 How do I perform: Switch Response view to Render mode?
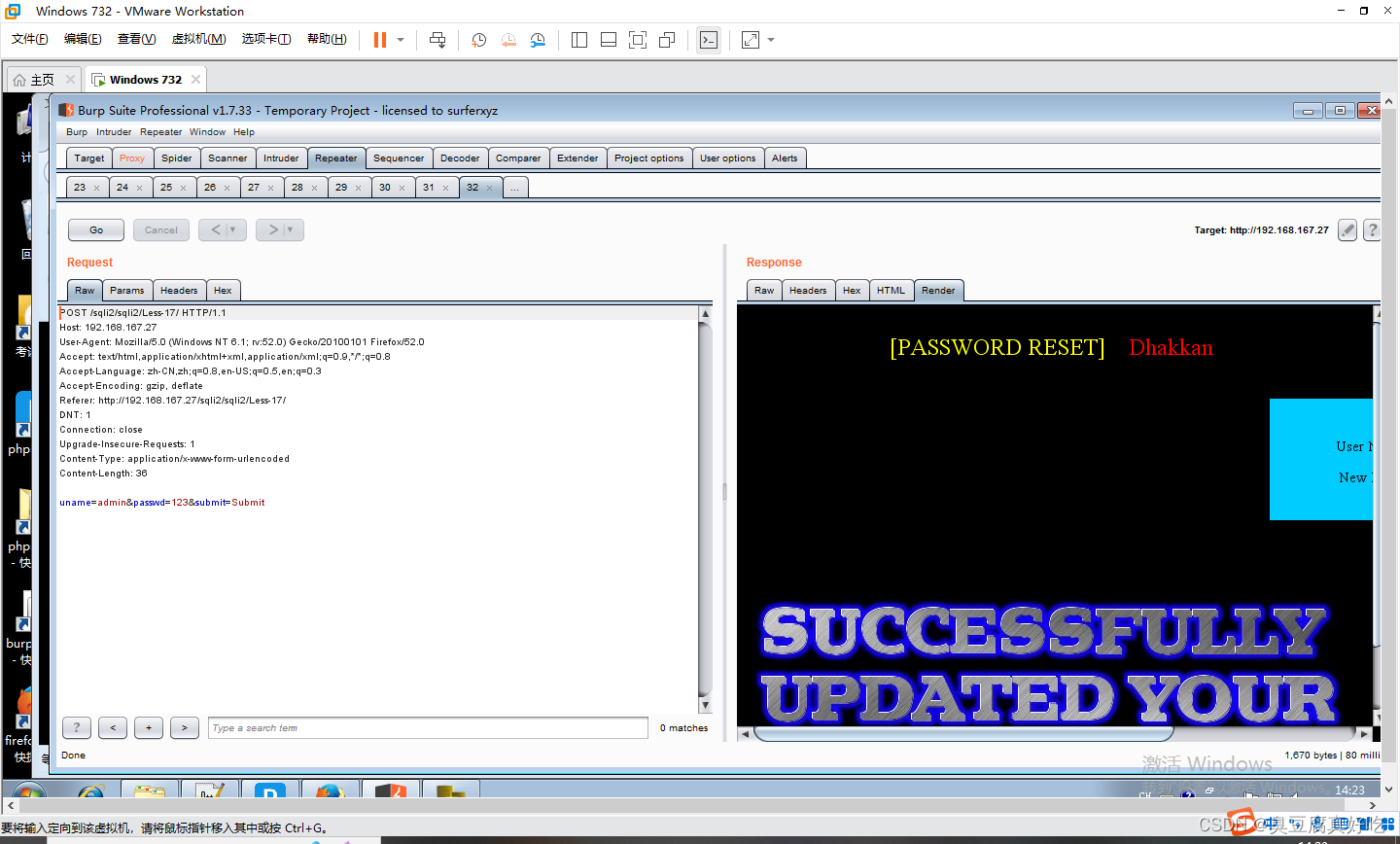(x=937, y=290)
